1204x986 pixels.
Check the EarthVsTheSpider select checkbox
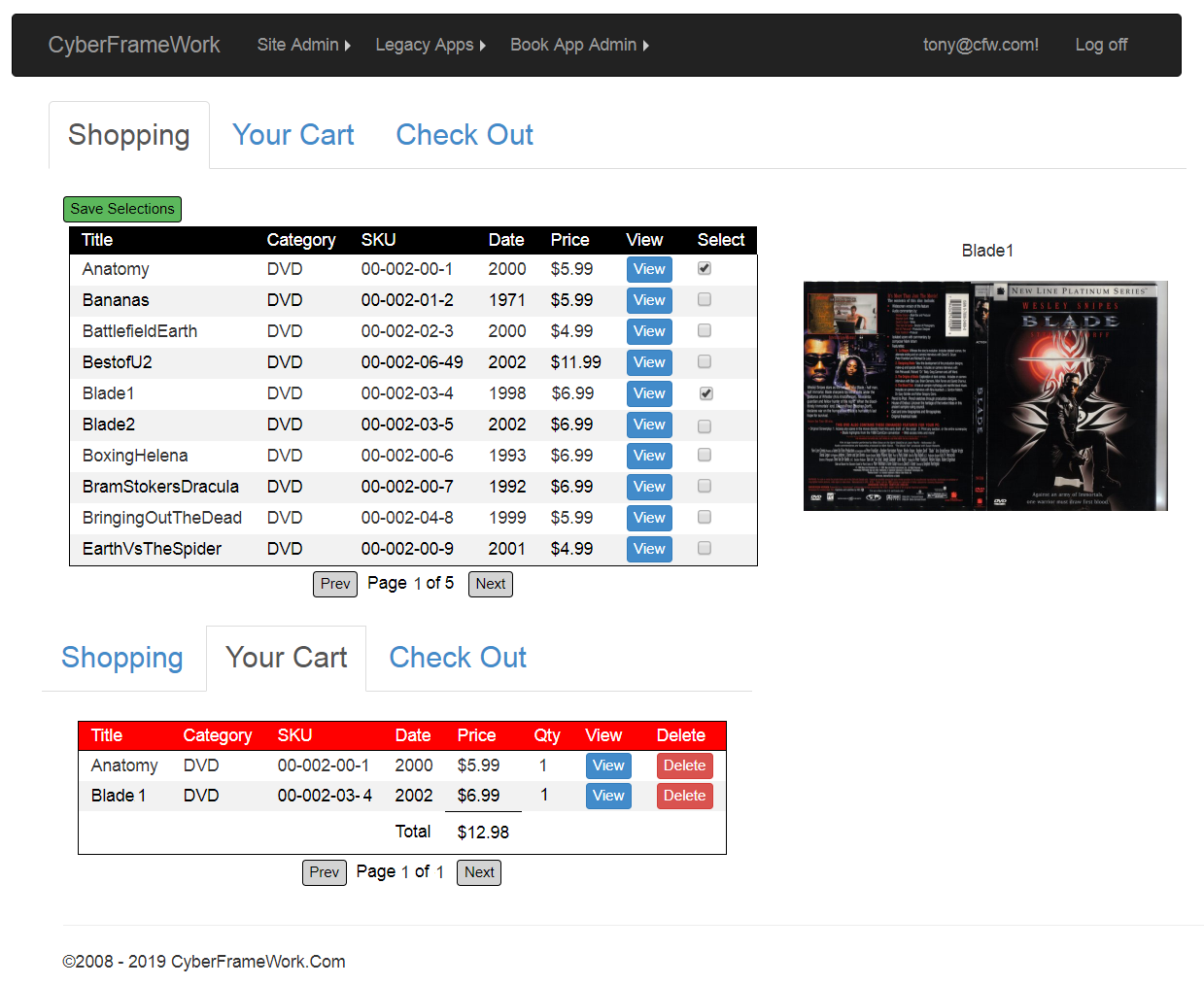(705, 548)
